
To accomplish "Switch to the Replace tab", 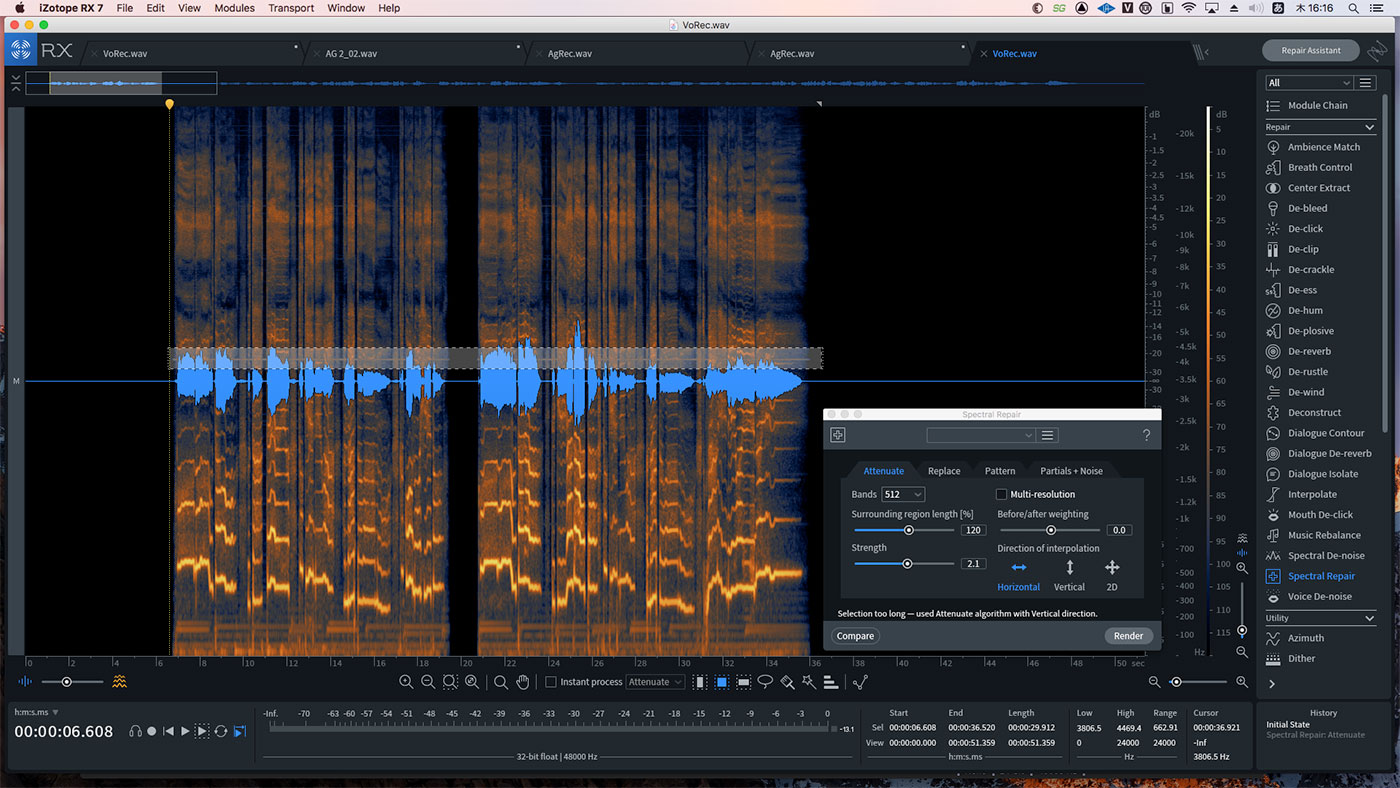I will pyautogui.click(x=944, y=471).
